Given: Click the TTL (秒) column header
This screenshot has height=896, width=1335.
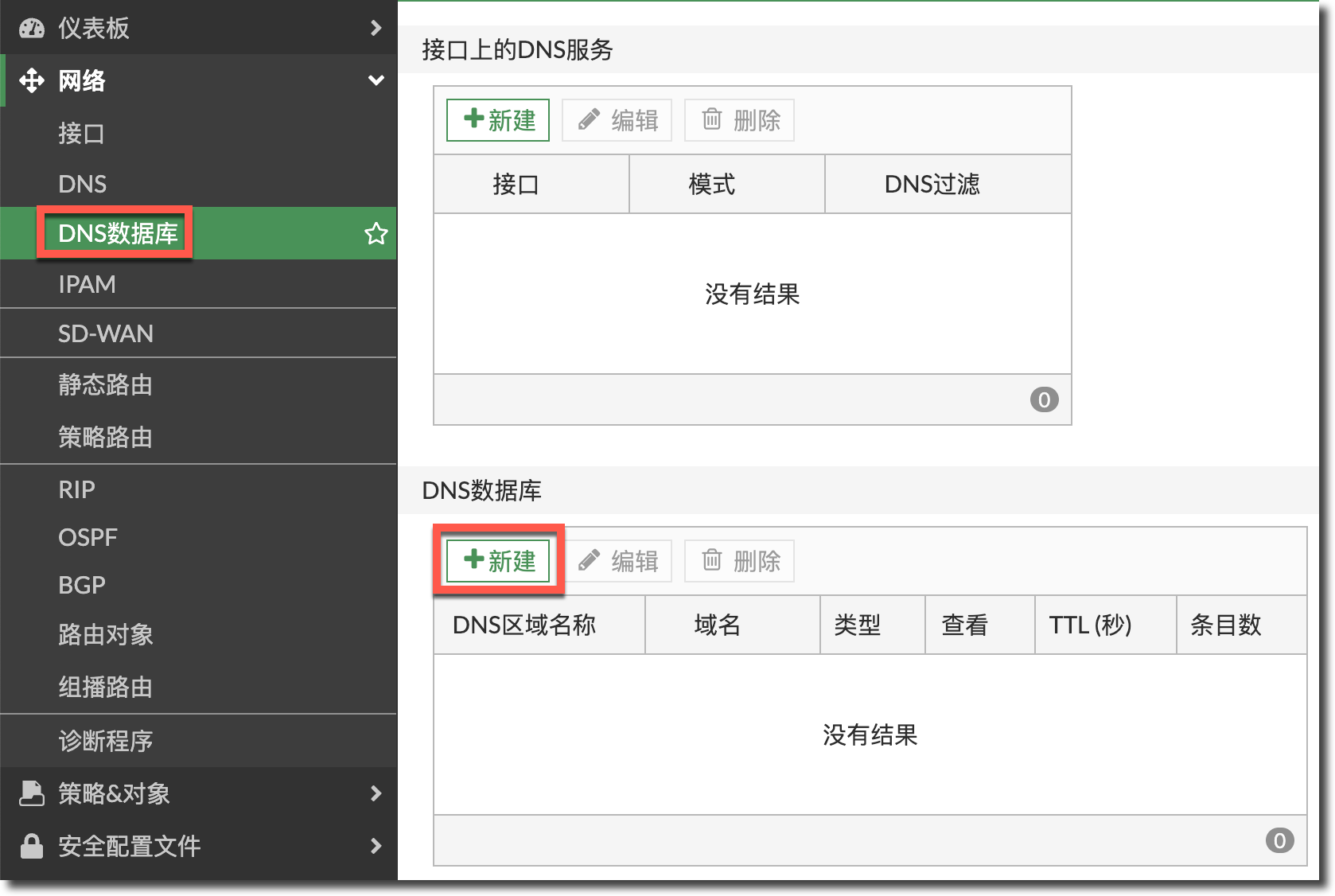Looking at the screenshot, I should pyautogui.click(x=1090, y=625).
